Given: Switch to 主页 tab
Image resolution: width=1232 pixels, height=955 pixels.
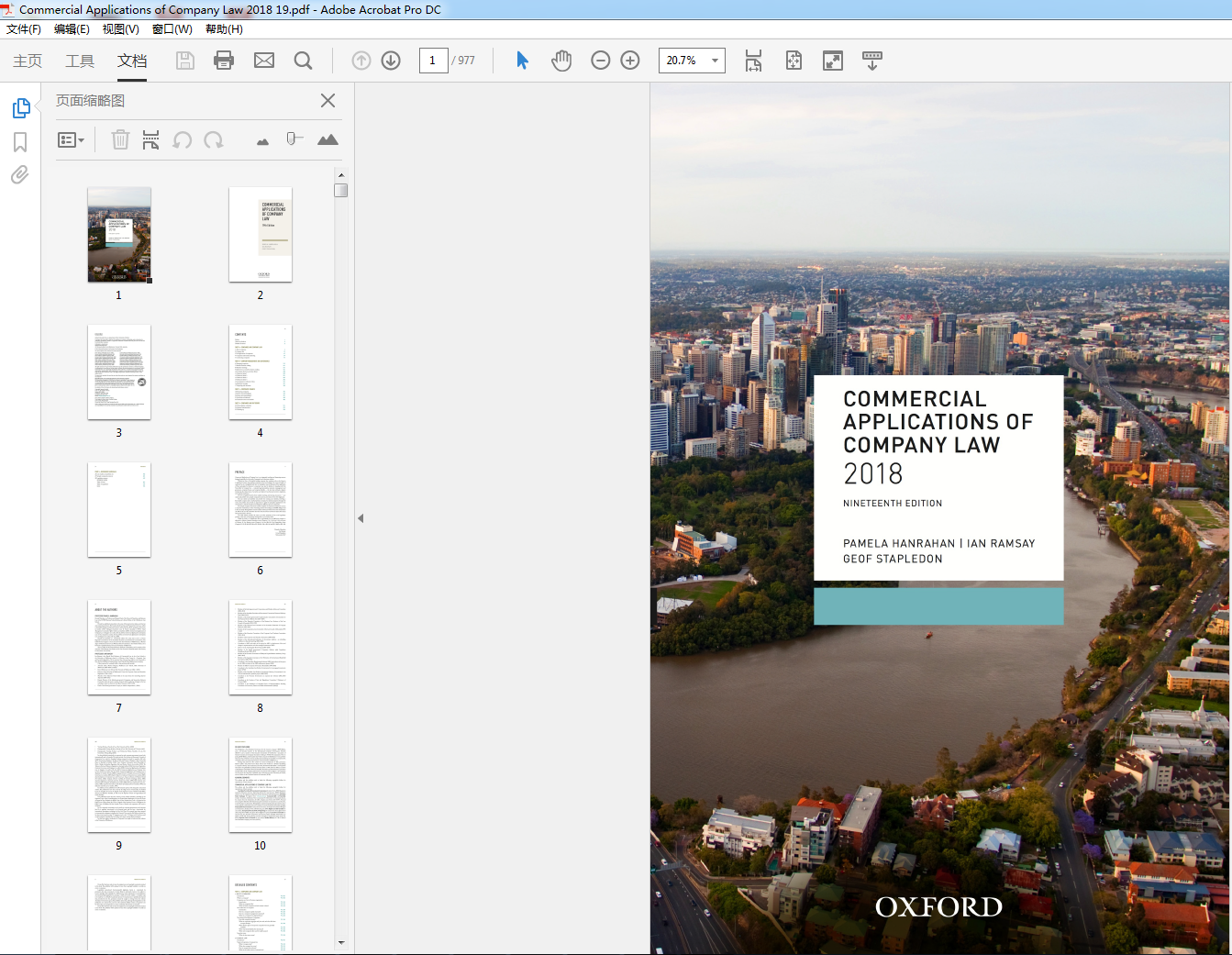Looking at the screenshot, I should [28, 61].
